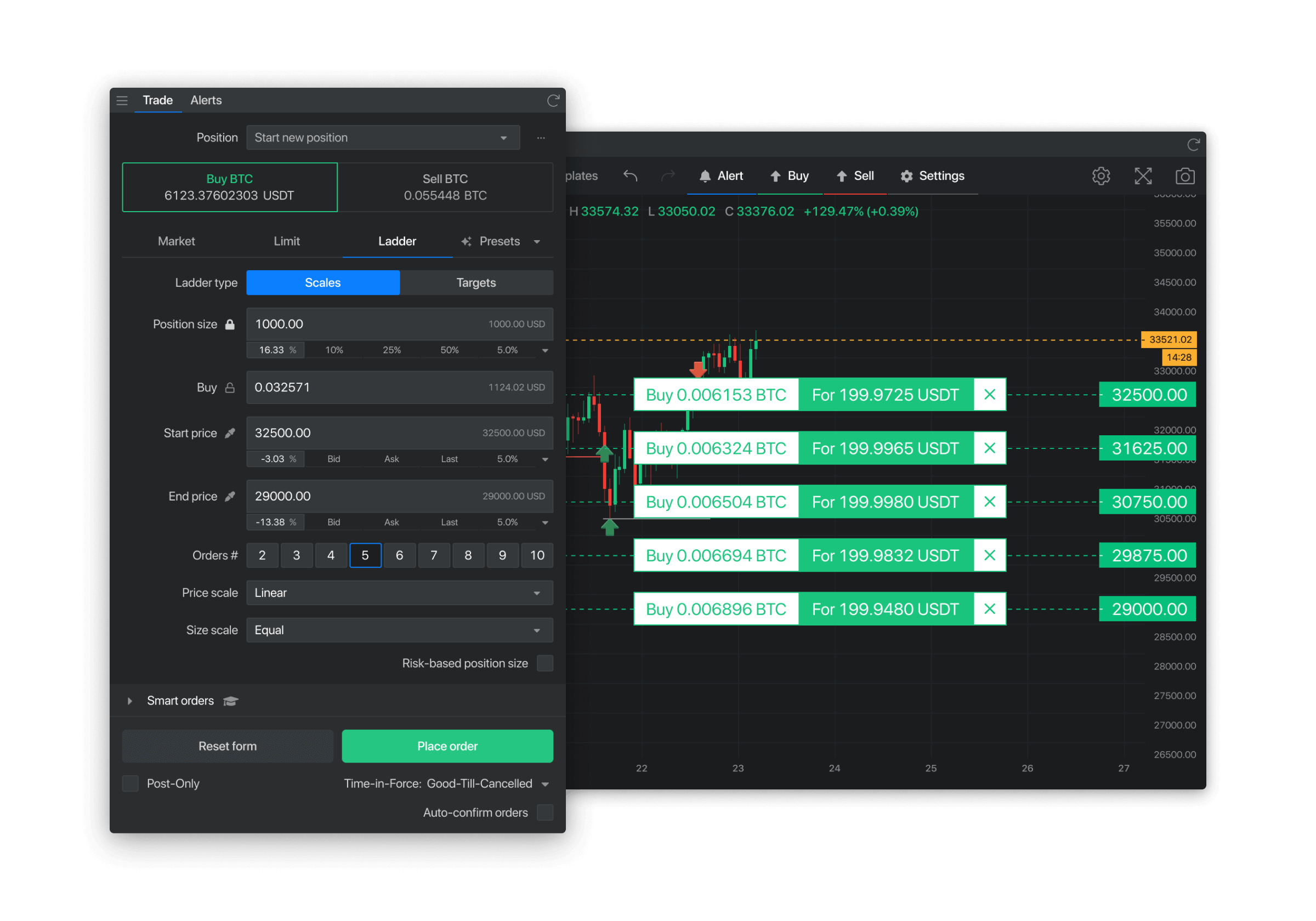This screenshot has height=921, width=1316.
Task: Enable Auto-confirm orders checkbox
Action: [x=545, y=813]
